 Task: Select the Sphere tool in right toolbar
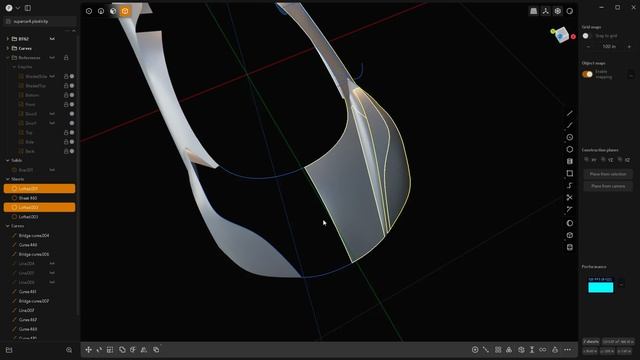(569, 223)
